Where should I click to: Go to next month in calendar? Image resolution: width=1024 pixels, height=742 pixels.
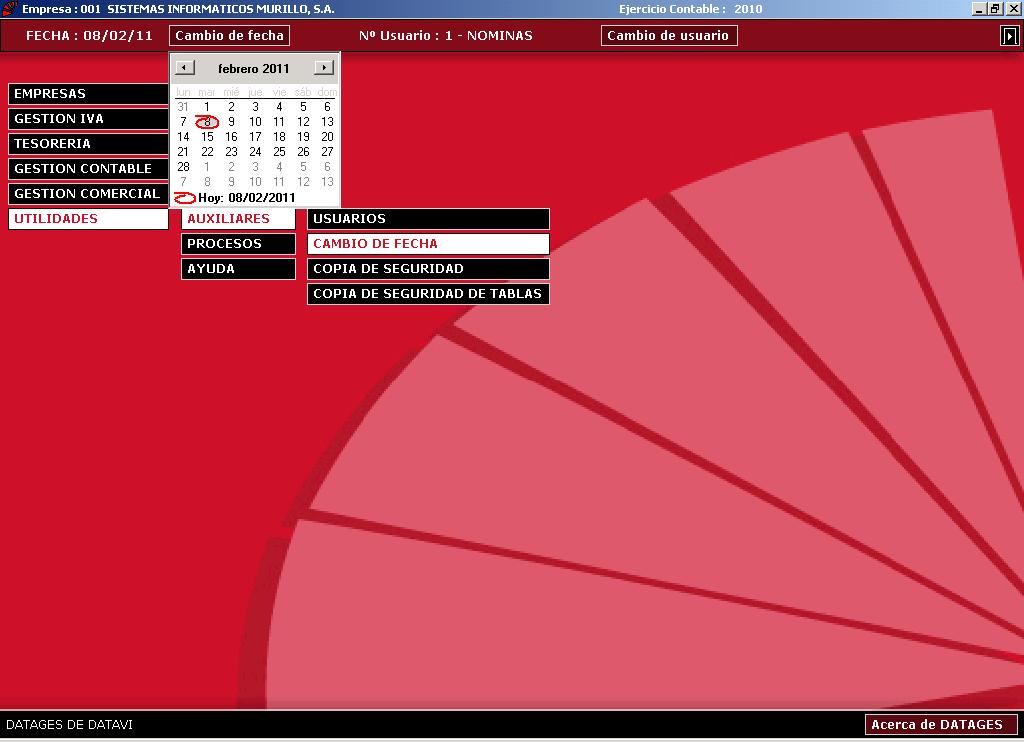324,67
